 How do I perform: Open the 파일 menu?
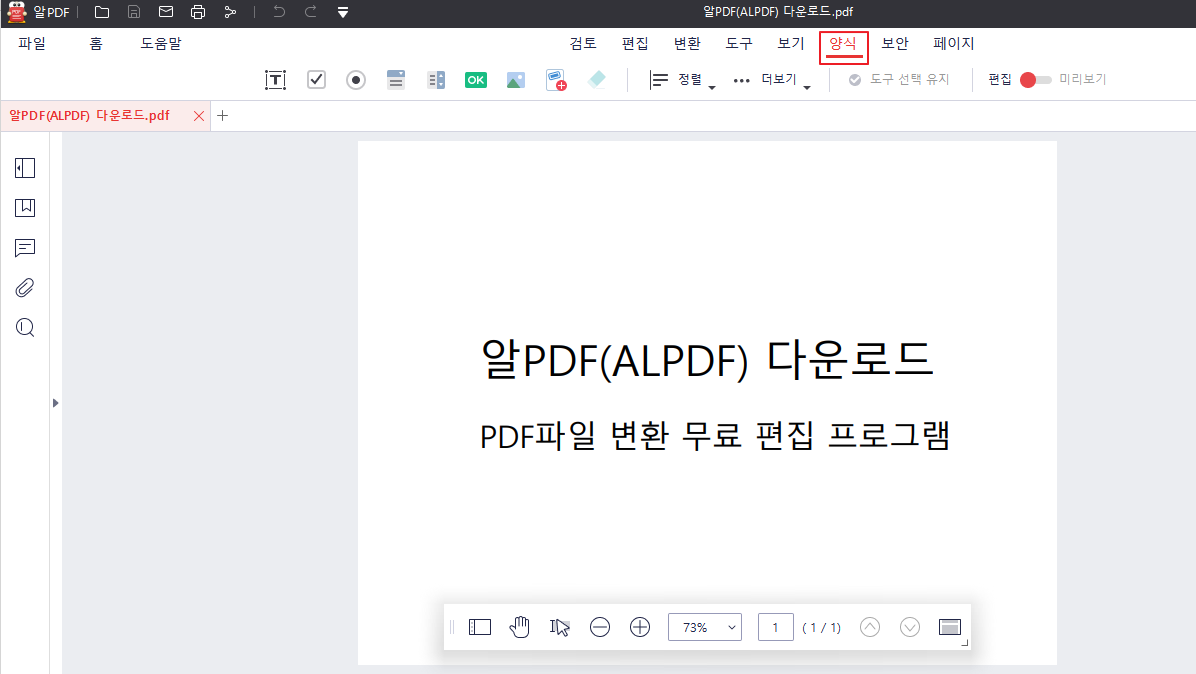point(31,43)
